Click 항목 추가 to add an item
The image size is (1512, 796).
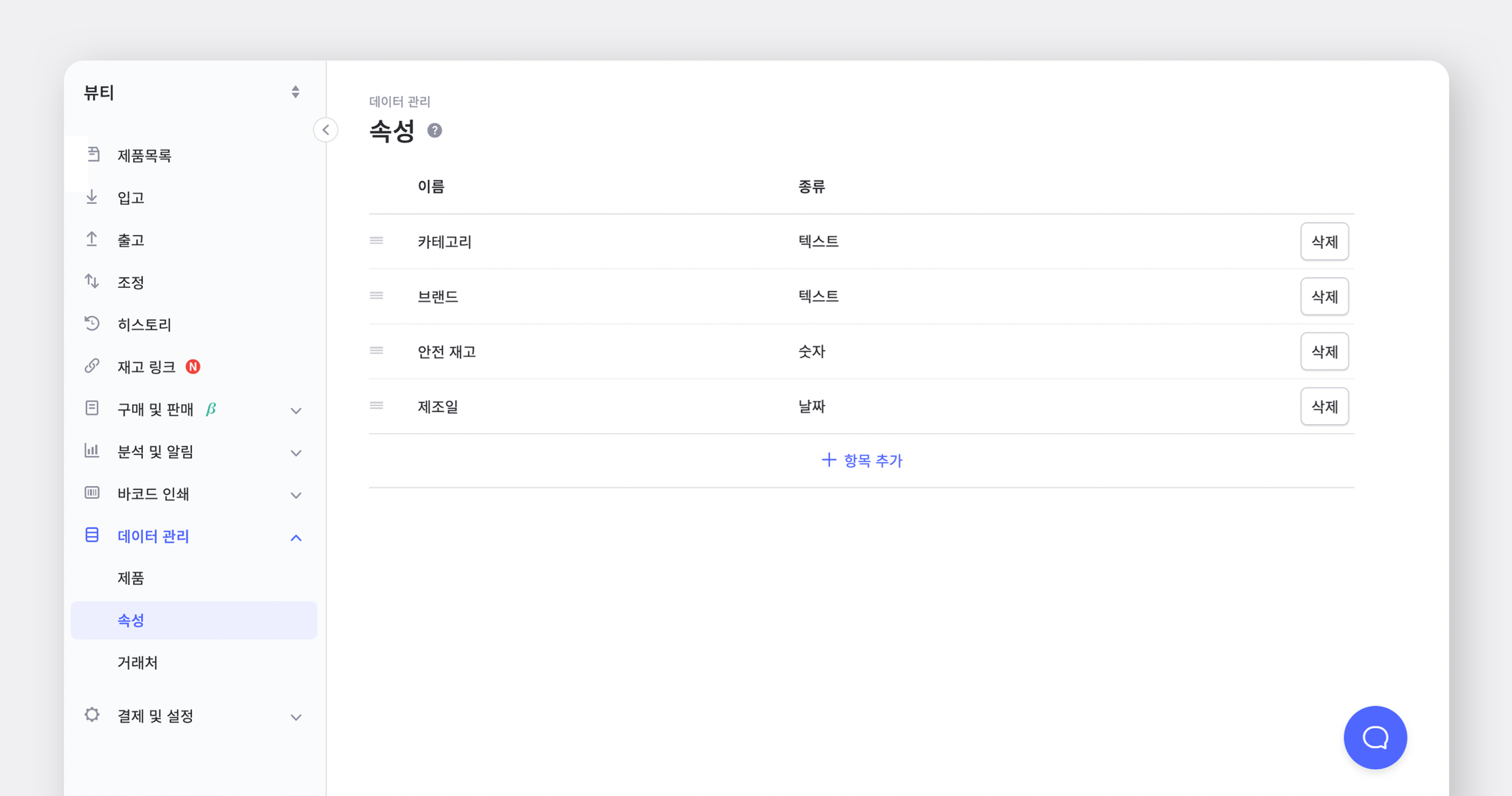coord(862,460)
